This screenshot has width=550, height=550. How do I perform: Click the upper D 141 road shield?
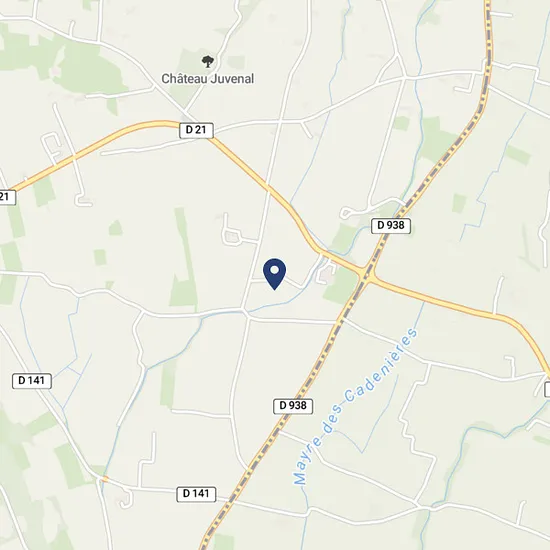pos(32,381)
